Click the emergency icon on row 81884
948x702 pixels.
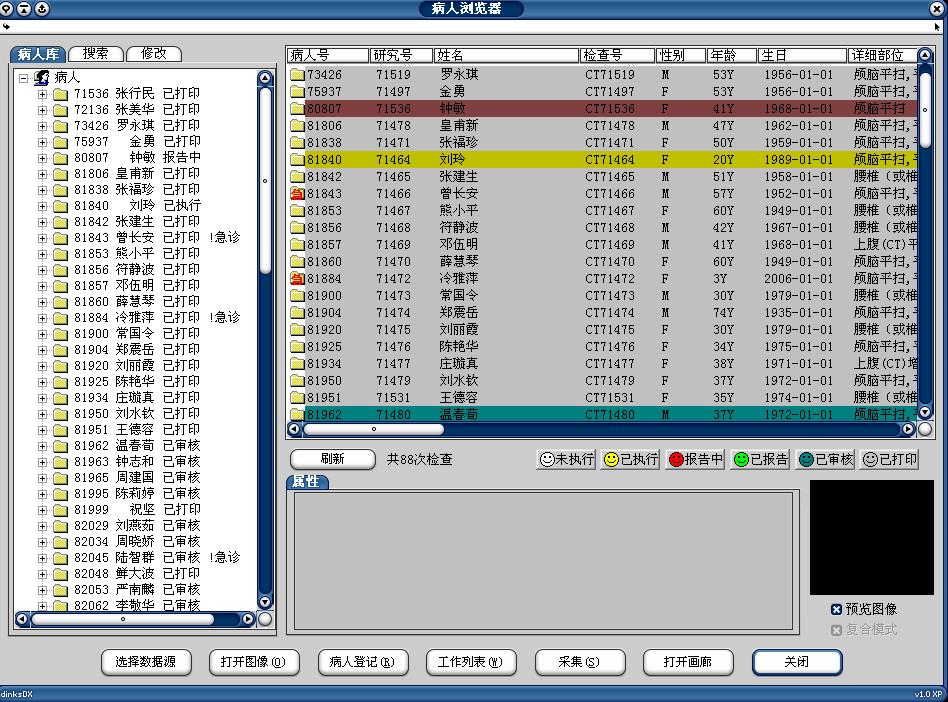[x=297, y=279]
